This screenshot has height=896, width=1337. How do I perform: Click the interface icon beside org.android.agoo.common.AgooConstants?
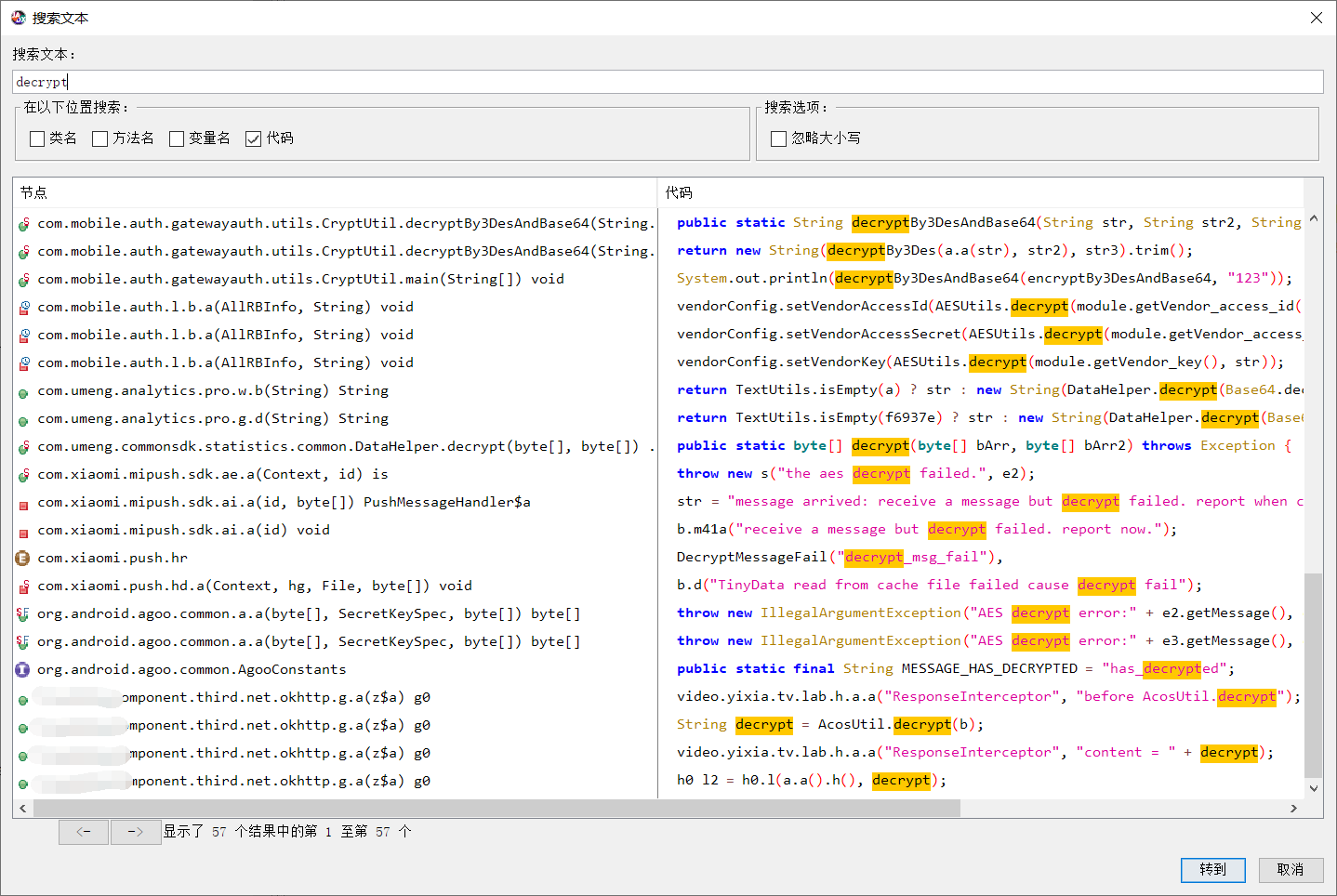[x=23, y=669]
